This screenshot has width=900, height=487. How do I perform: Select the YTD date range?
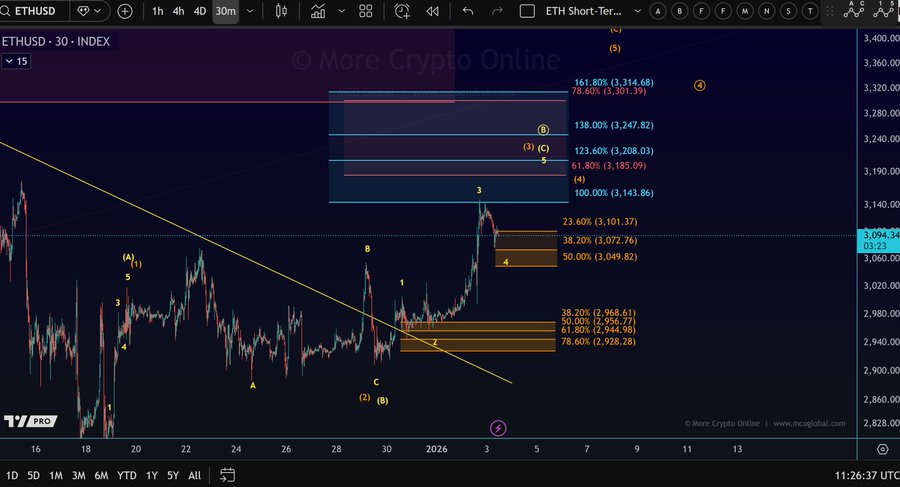click(x=127, y=476)
